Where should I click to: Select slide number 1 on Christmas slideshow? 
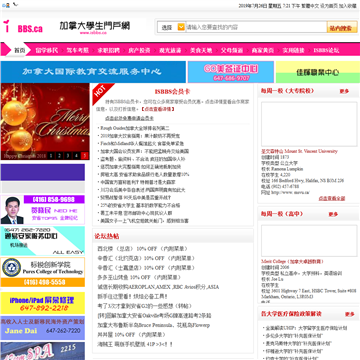pyautogui.click(x=51, y=155)
